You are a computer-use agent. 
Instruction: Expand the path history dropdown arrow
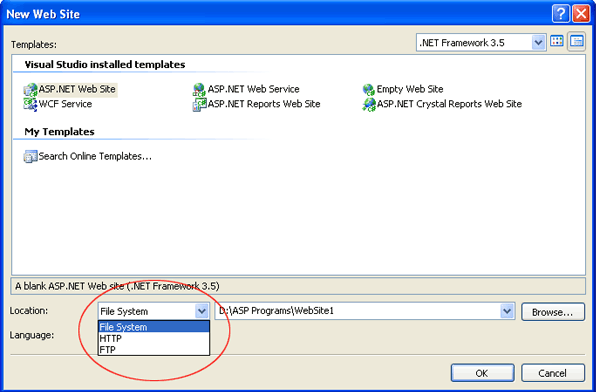point(507,311)
